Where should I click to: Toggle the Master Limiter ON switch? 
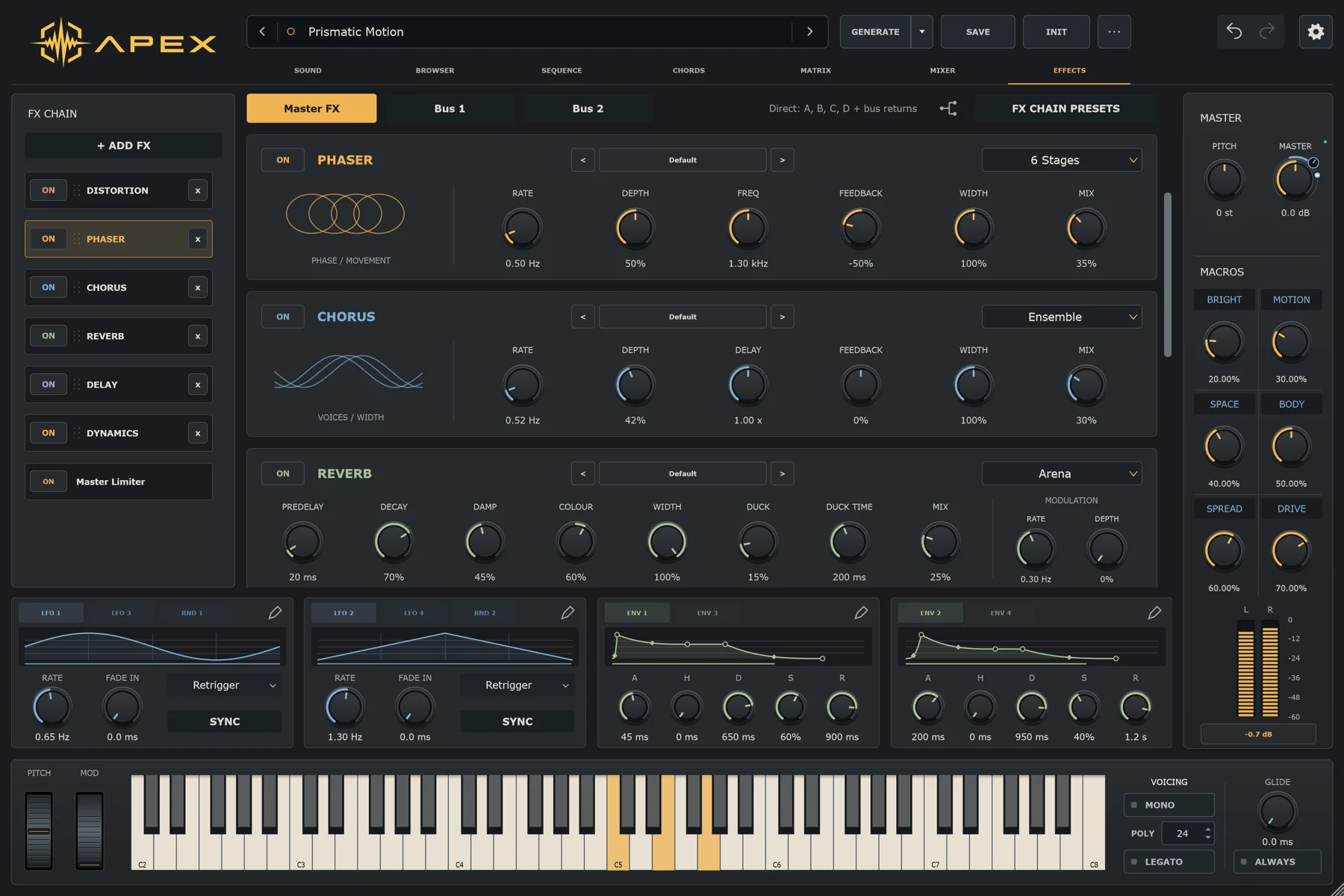tap(49, 482)
